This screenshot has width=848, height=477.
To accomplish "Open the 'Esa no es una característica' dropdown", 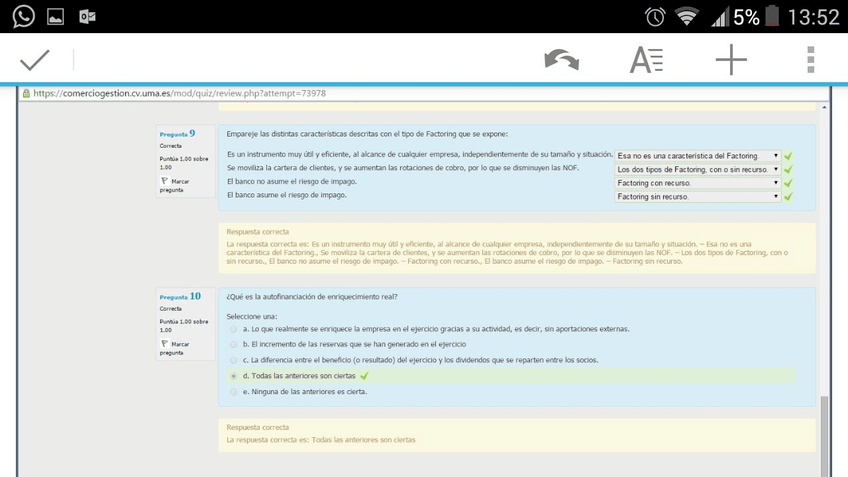I will click(697, 156).
